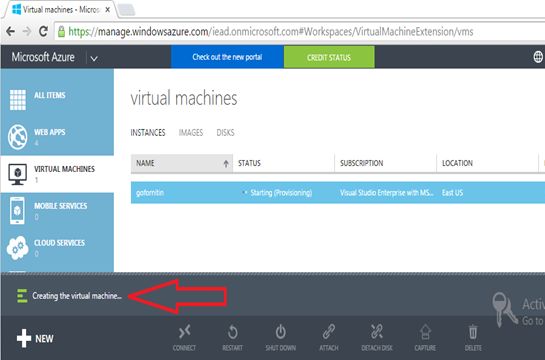This screenshot has width=545, height=360.
Task: Click the Subscription column header
Action: (385, 163)
